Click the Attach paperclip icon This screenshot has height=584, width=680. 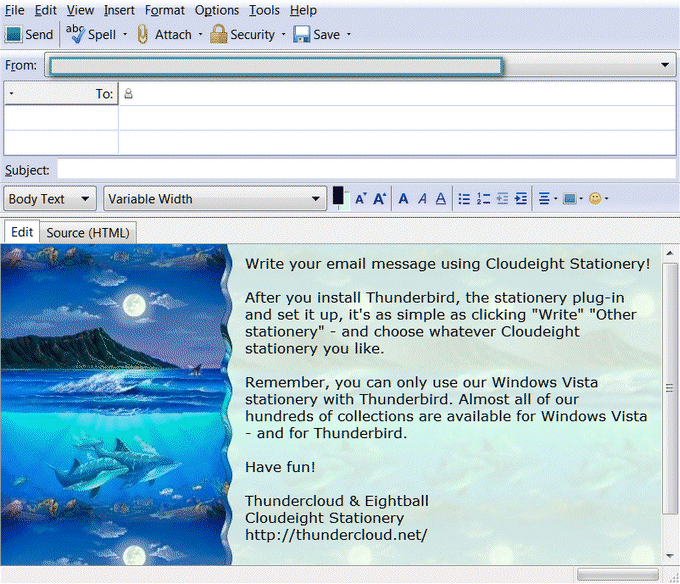click(x=142, y=34)
